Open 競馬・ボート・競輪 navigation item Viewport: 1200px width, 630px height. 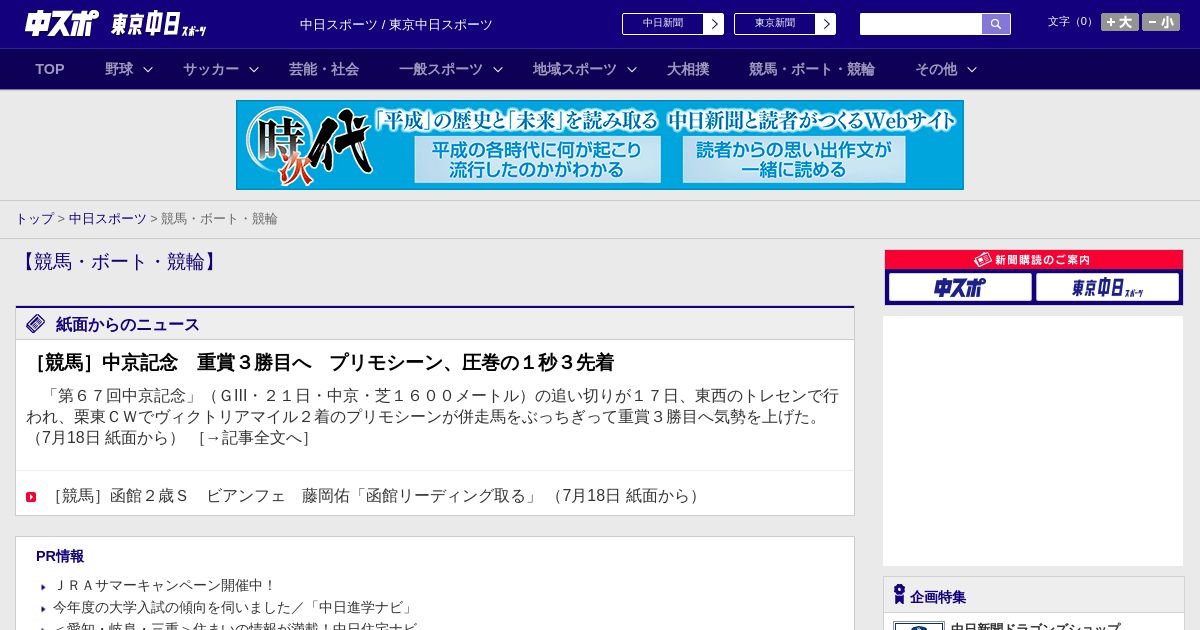click(x=812, y=69)
